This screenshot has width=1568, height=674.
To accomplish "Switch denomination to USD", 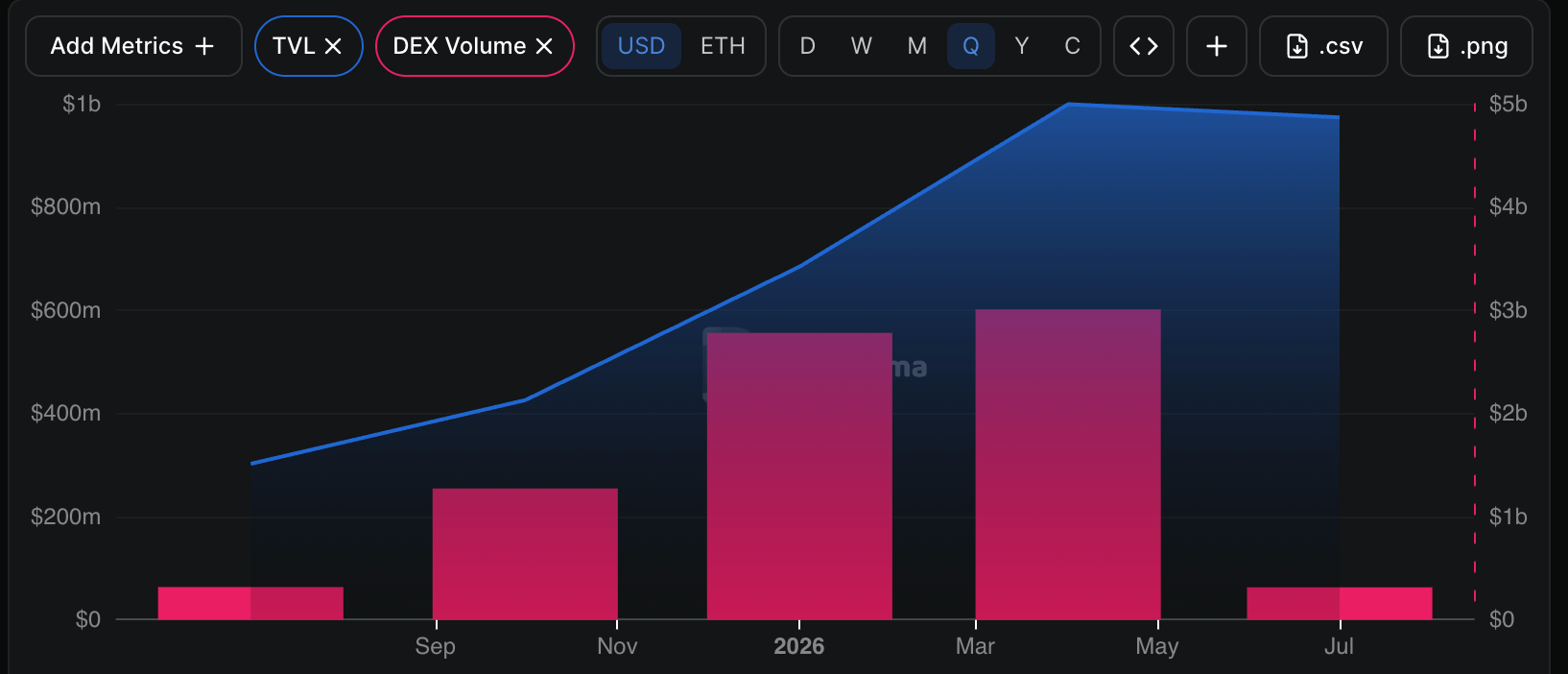I will pyautogui.click(x=641, y=46).
